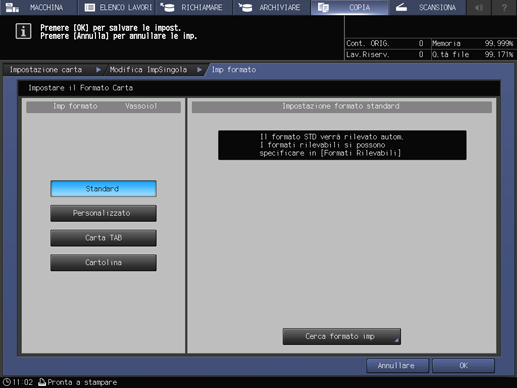Screen dimensions: 517x388
Task: Click the Imp formato breadcrumb
Action: point(234,70)
